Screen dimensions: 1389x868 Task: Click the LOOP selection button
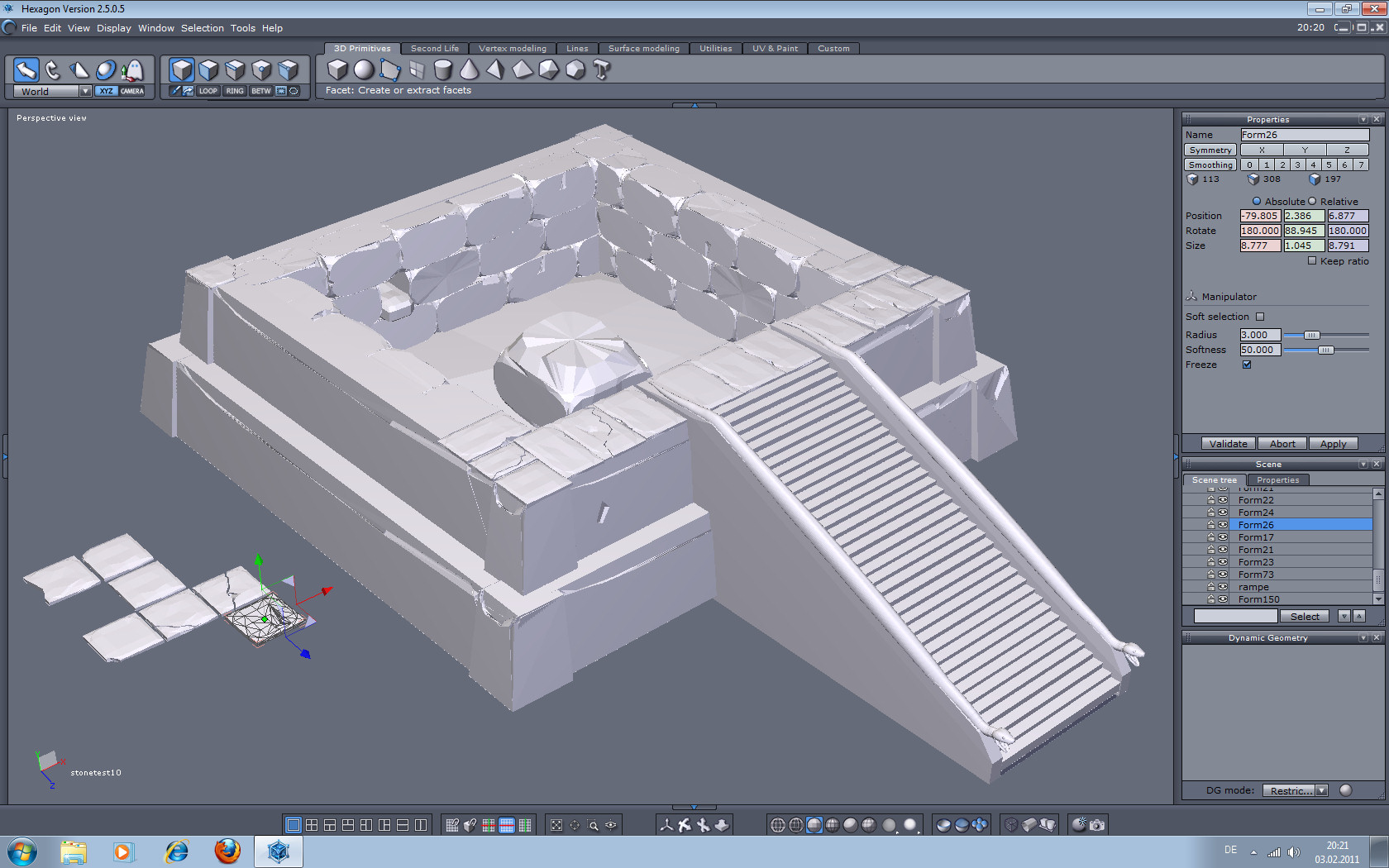point(208,91)
